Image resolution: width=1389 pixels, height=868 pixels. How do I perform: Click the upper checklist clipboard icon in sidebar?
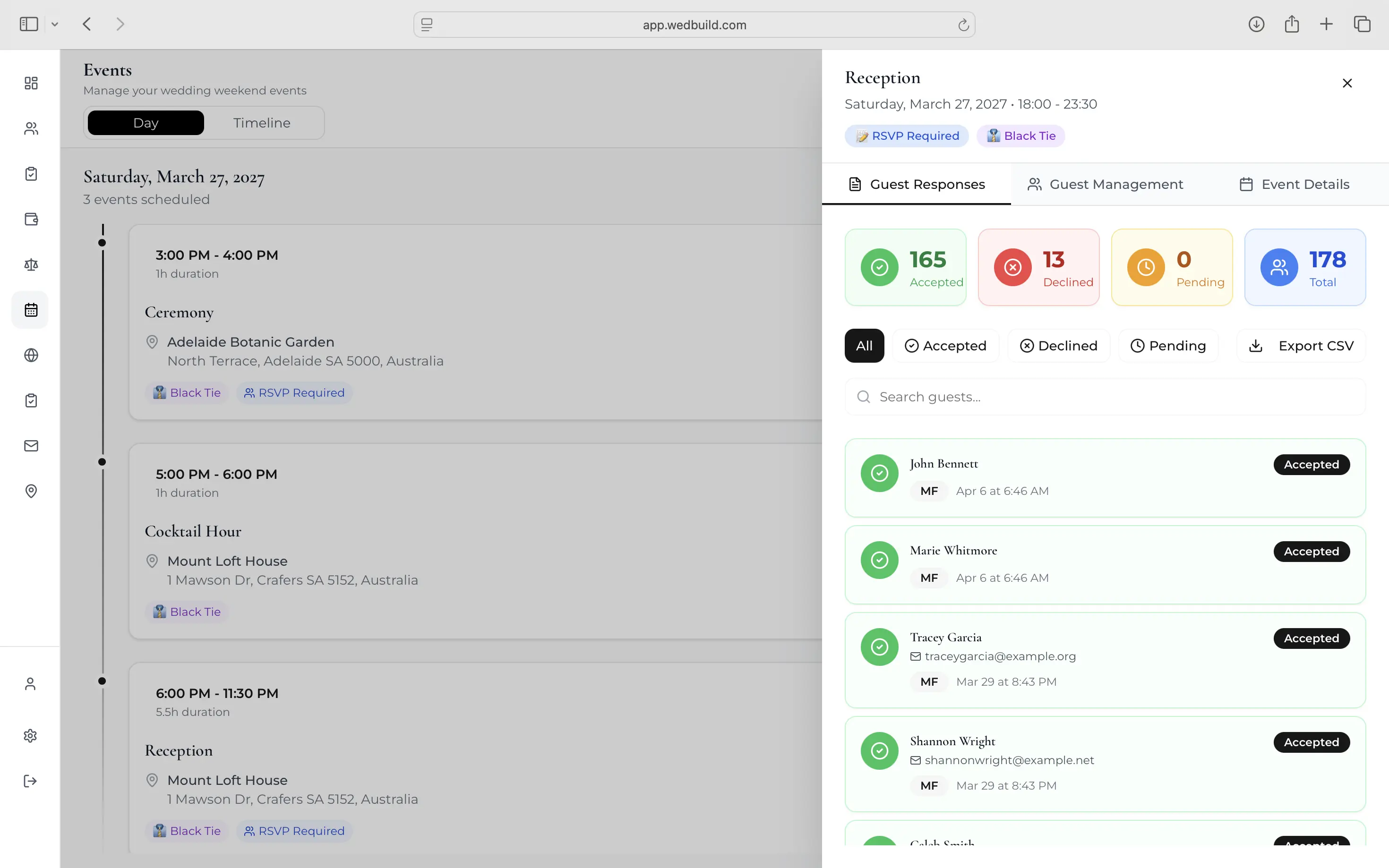click(31, 174)
